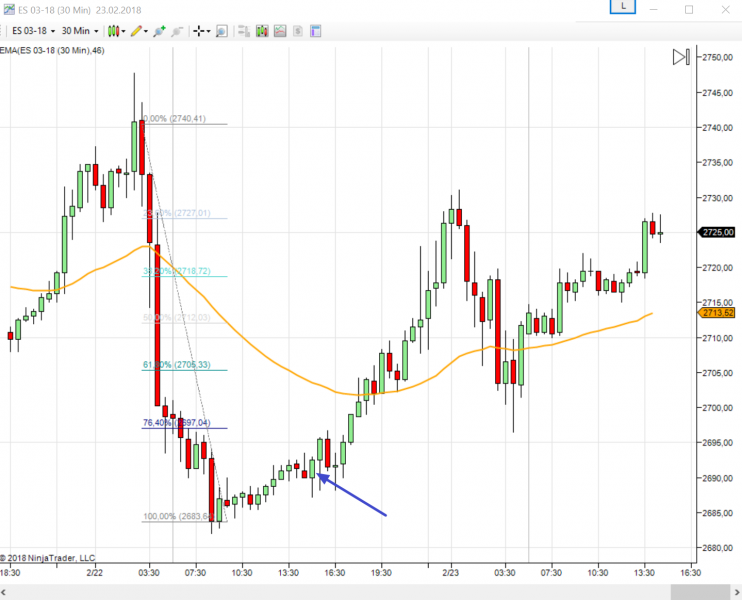Open the chart Properties window icon

[316, 31]
